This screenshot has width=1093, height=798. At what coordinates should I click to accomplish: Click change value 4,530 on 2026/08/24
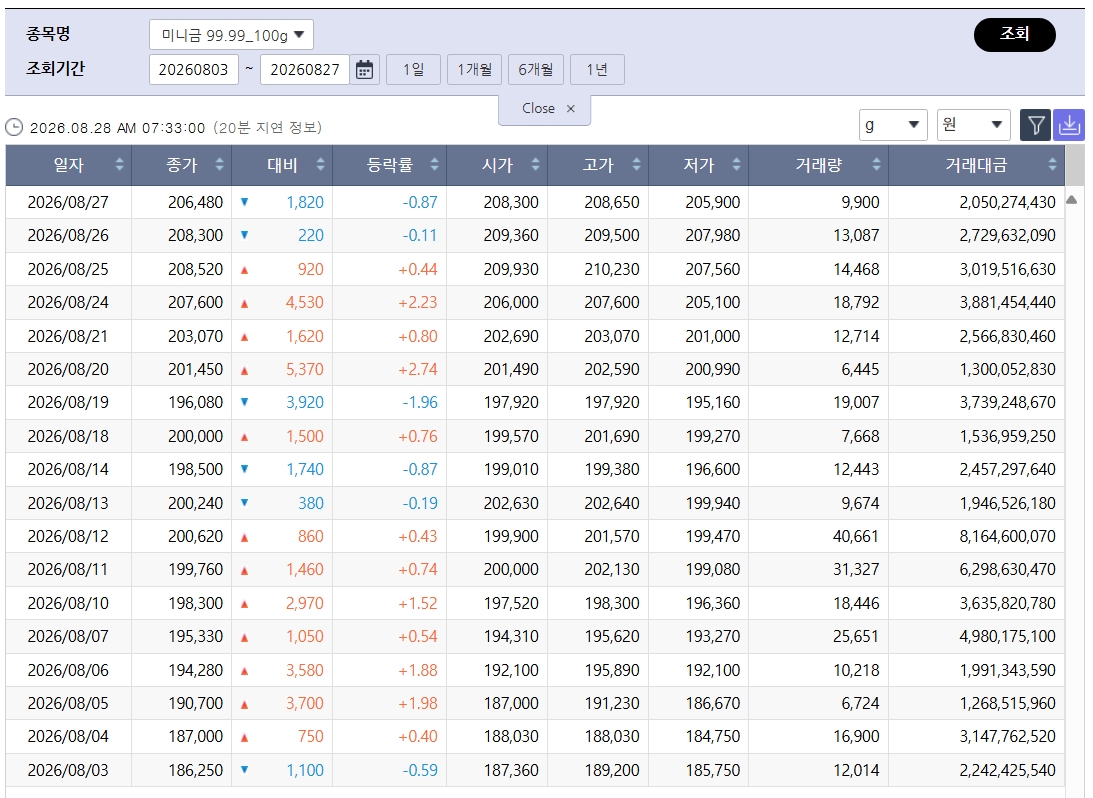305,302
